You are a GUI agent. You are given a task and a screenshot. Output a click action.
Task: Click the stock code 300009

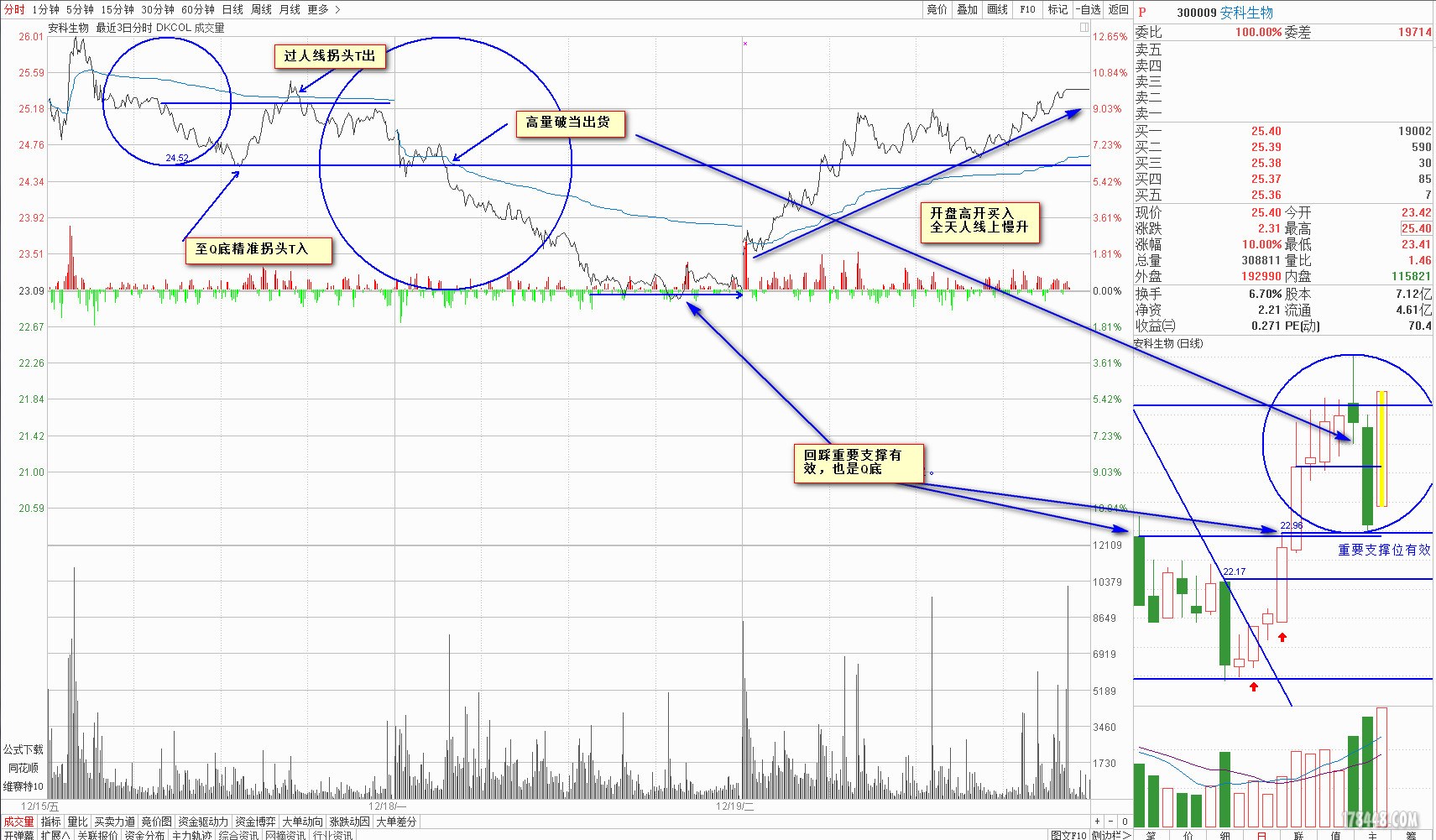pyautogui.click(x=1197, y=13)
